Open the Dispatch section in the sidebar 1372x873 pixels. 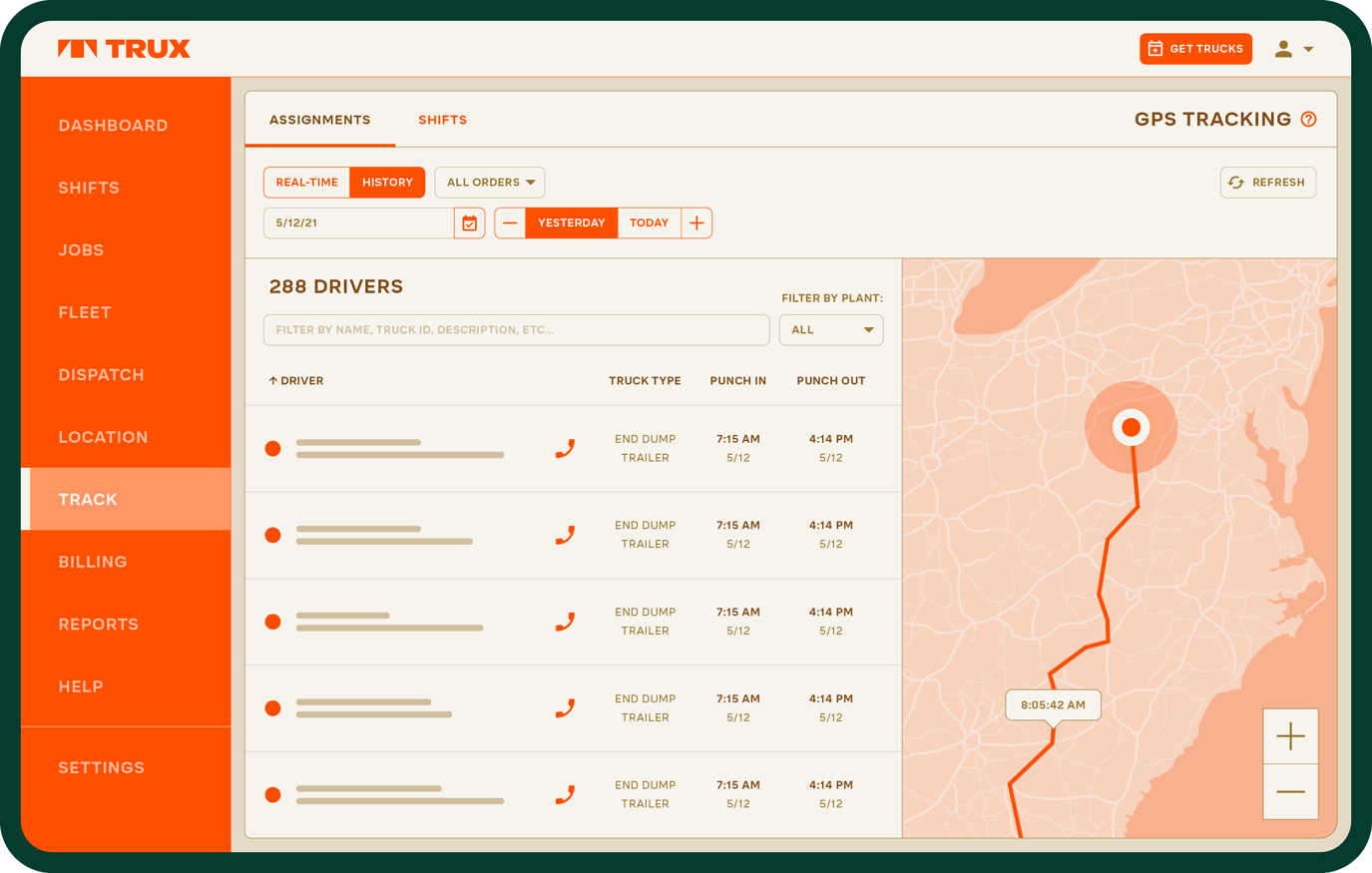tap(101, 374)
